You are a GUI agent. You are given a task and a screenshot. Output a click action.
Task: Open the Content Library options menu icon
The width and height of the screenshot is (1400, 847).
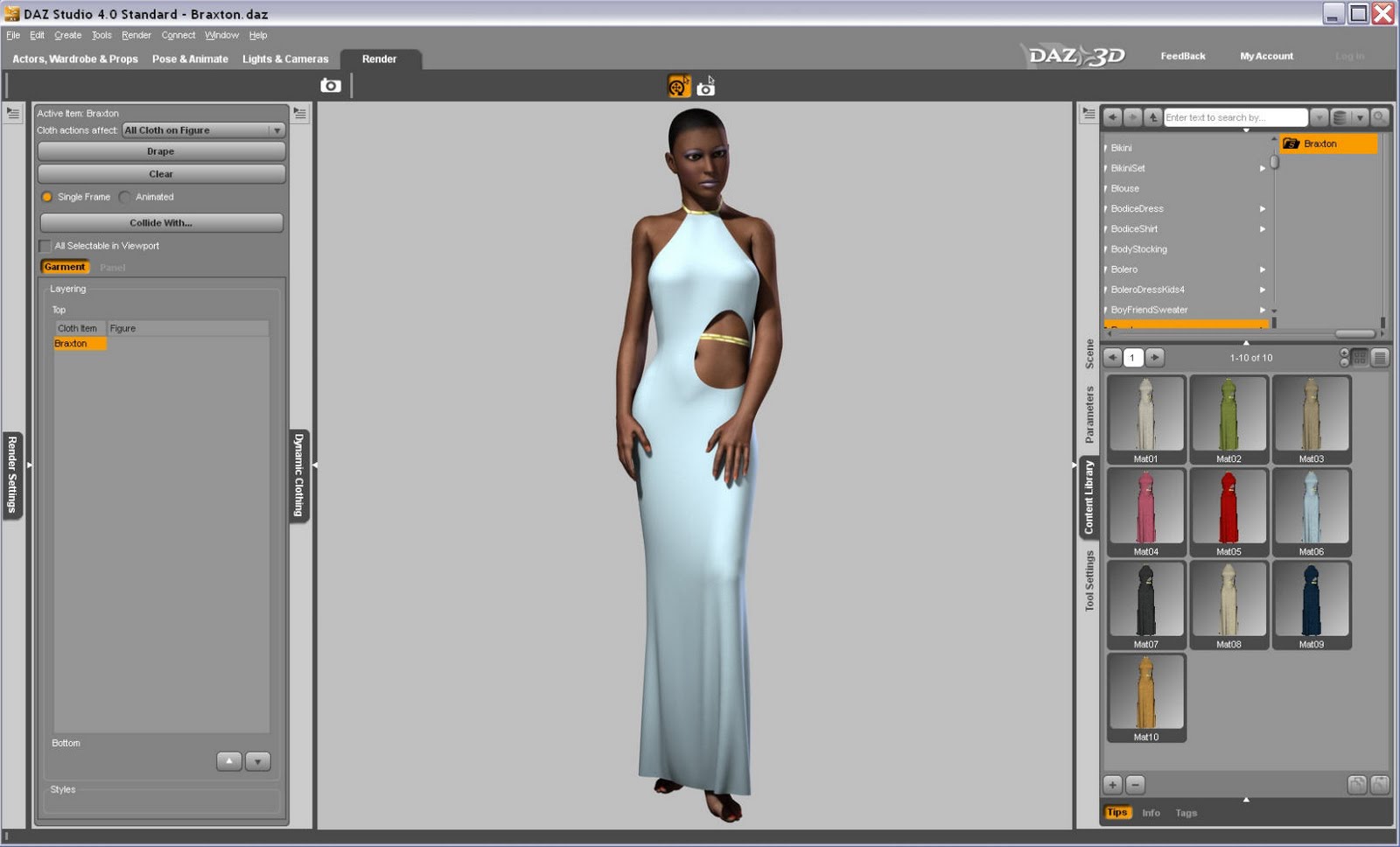1088,113
